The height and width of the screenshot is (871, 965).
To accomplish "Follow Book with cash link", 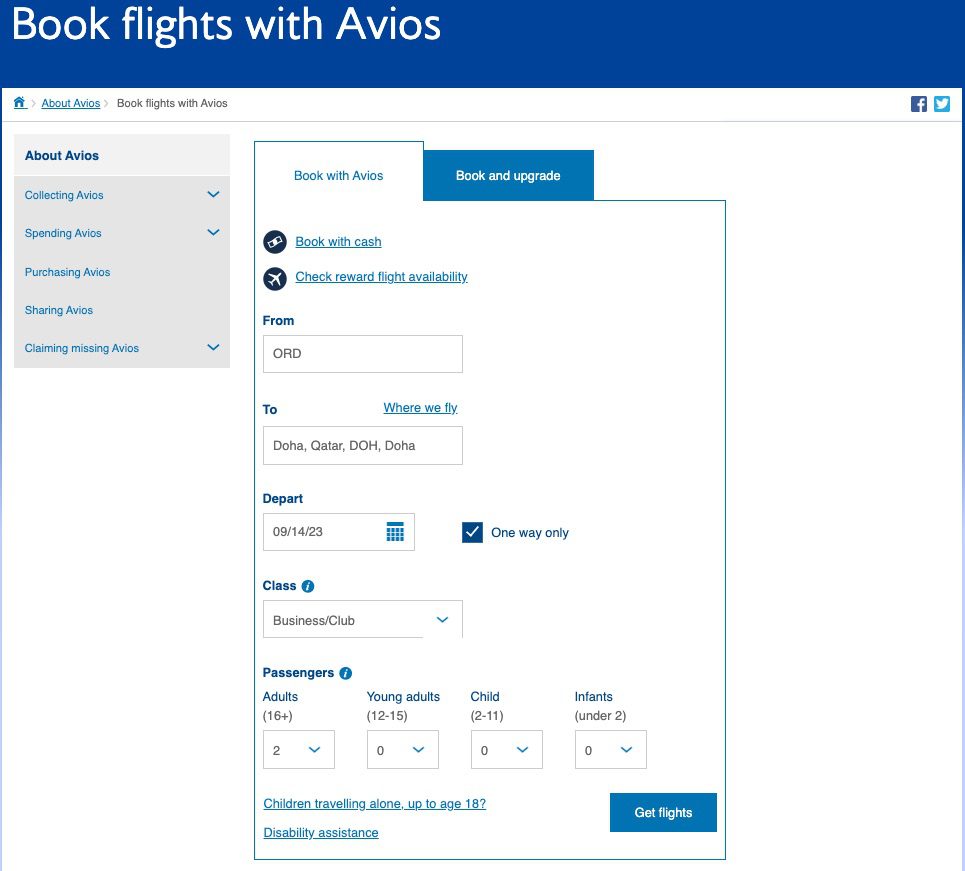I will pyautogui.click(x=338, y=242).
